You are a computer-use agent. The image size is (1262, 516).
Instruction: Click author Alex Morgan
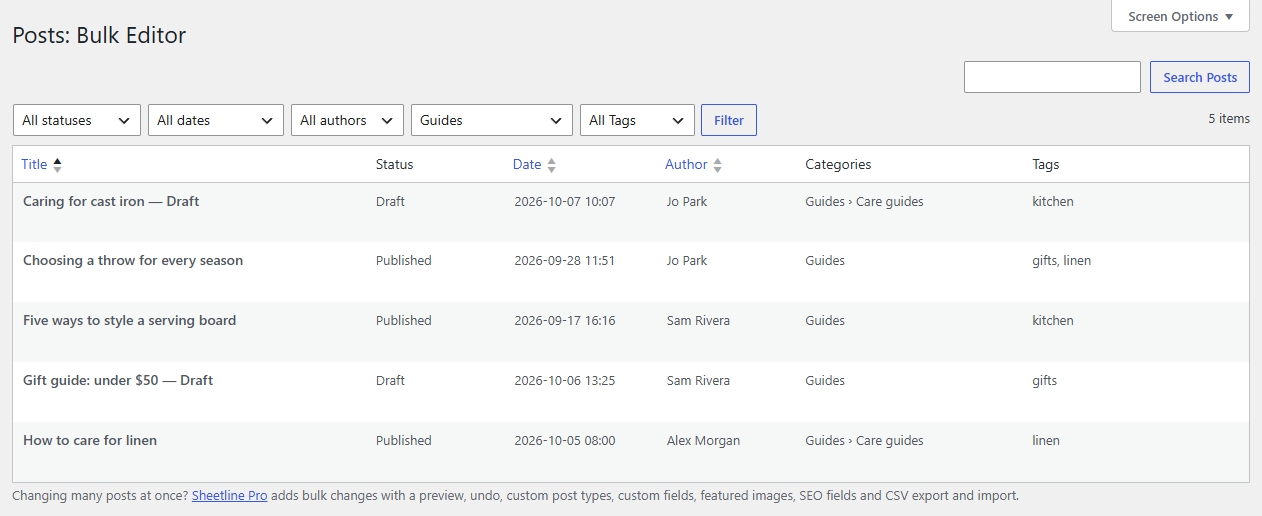[x=703, y=440]
